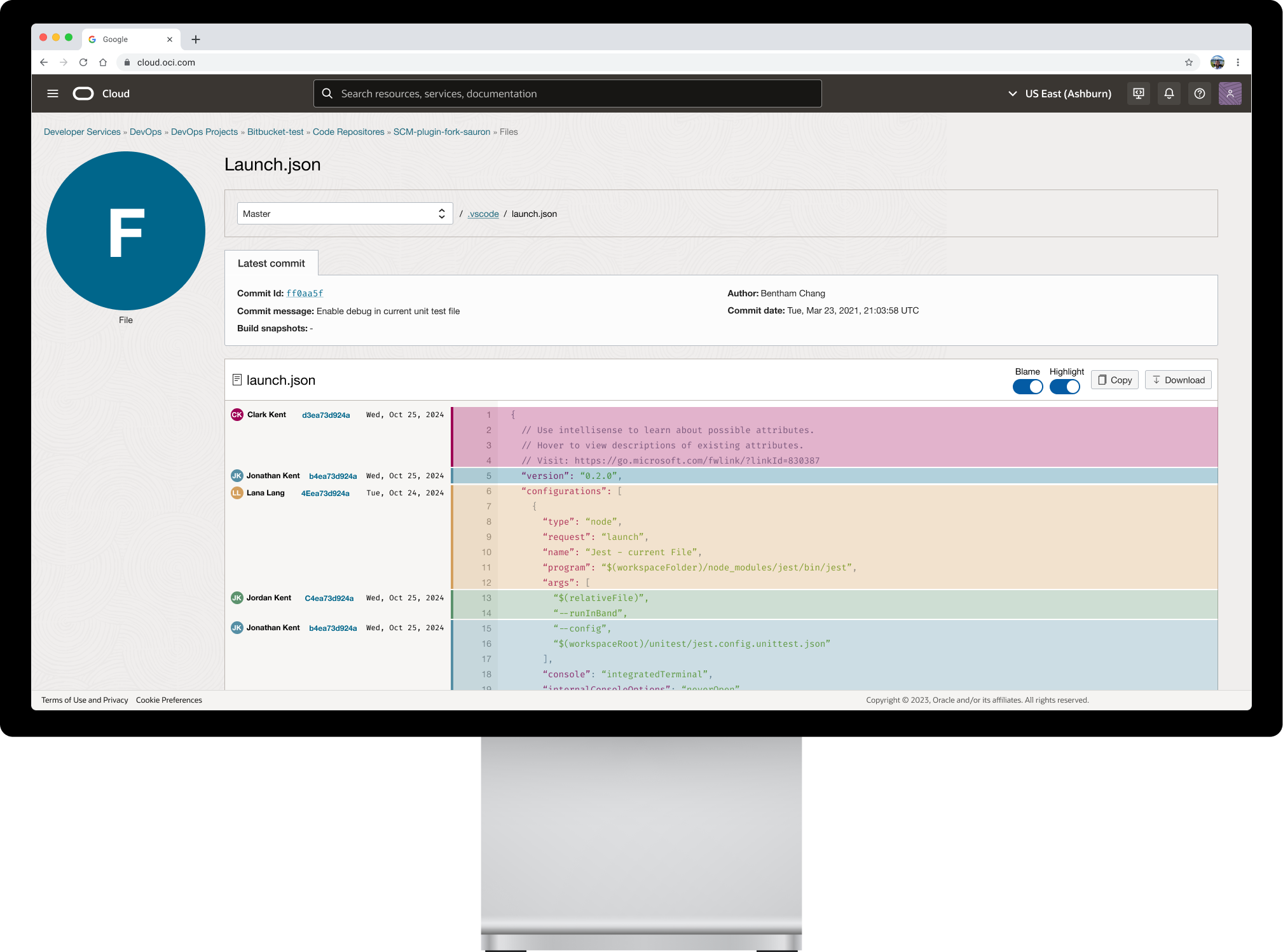
Task: Reload the page in browser
Action: tap(83, 62)
